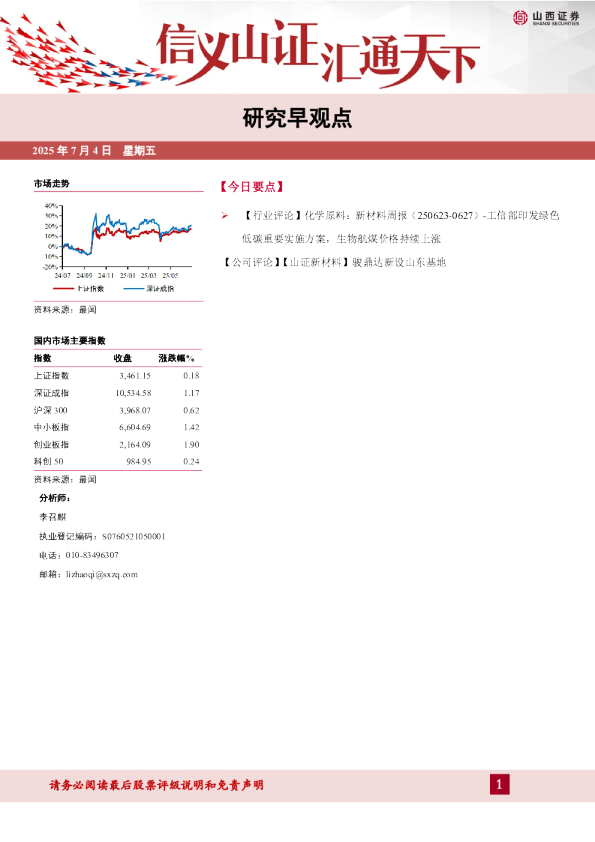Click the 今日要点 section heading
Screen dimensions: 595x842
[x=251, y=187]
